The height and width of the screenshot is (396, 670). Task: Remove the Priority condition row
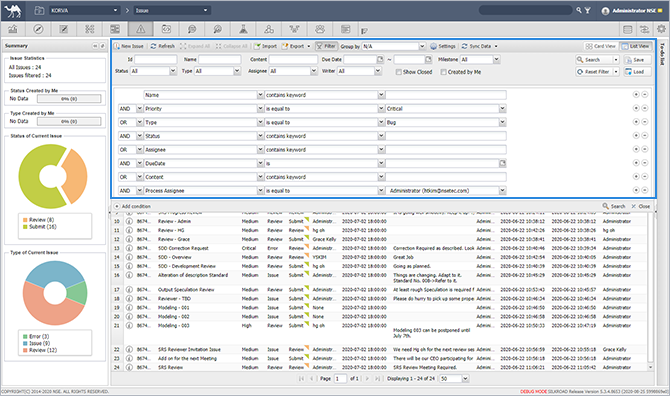pos(644,109)
